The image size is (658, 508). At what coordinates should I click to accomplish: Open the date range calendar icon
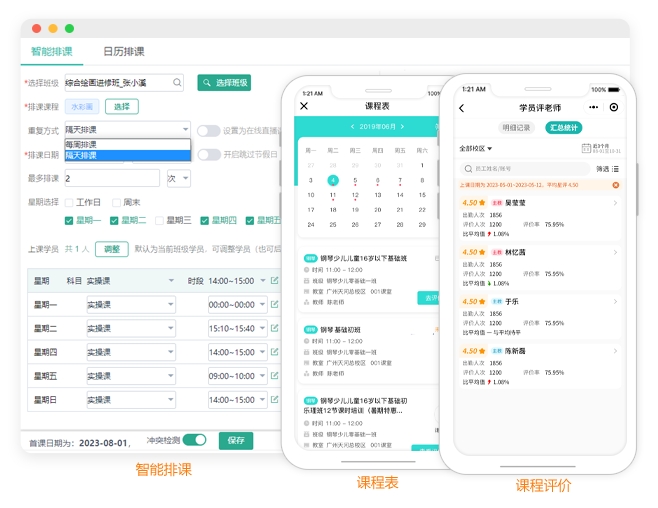coord(586,148)
